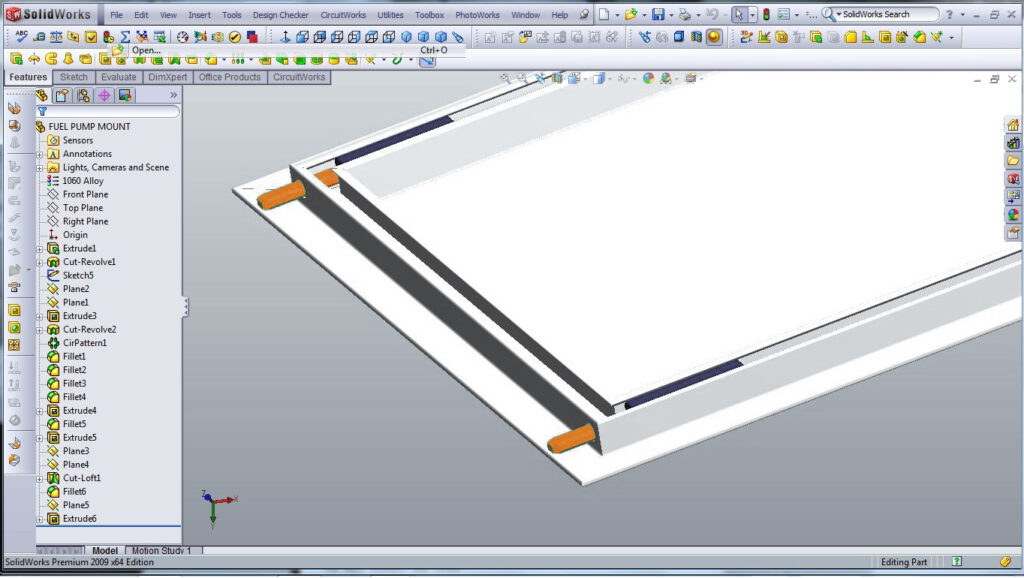Switch to the CircuitWorks tab
Screen dimensions: 1024x578
(299, 77)
